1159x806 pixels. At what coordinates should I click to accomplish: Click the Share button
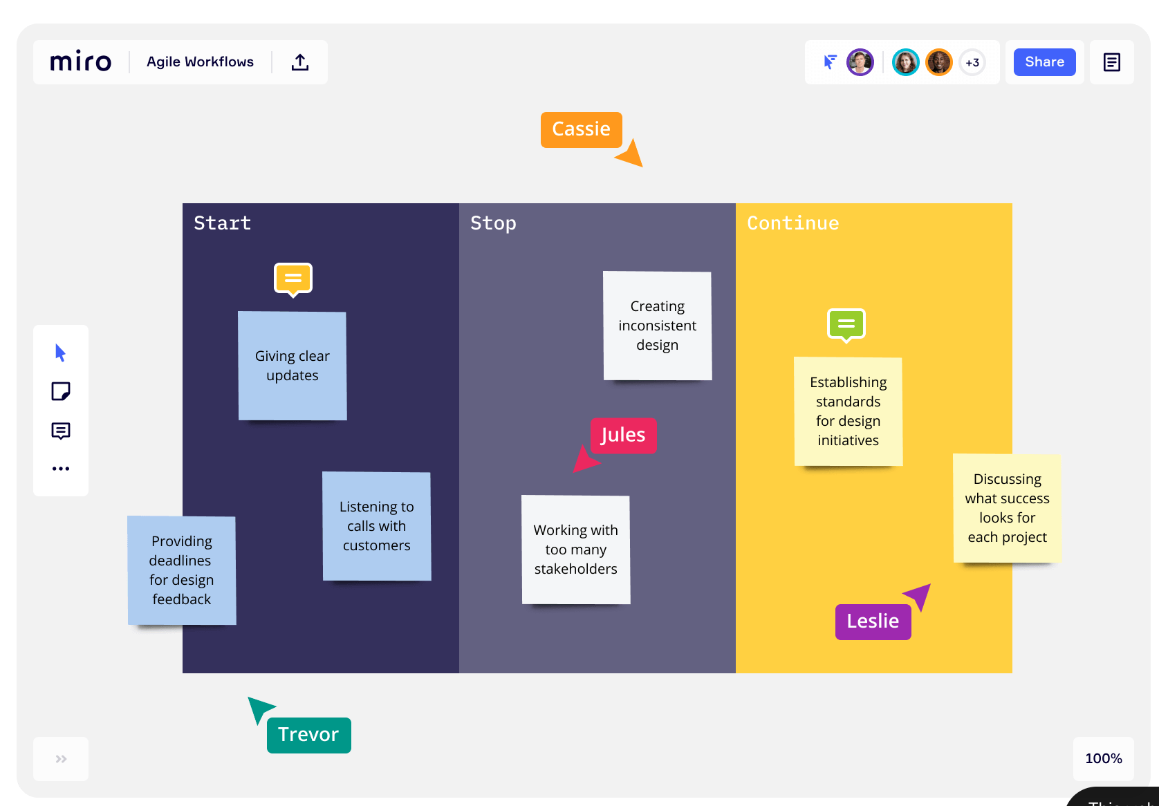click(x=1044, y=62)
